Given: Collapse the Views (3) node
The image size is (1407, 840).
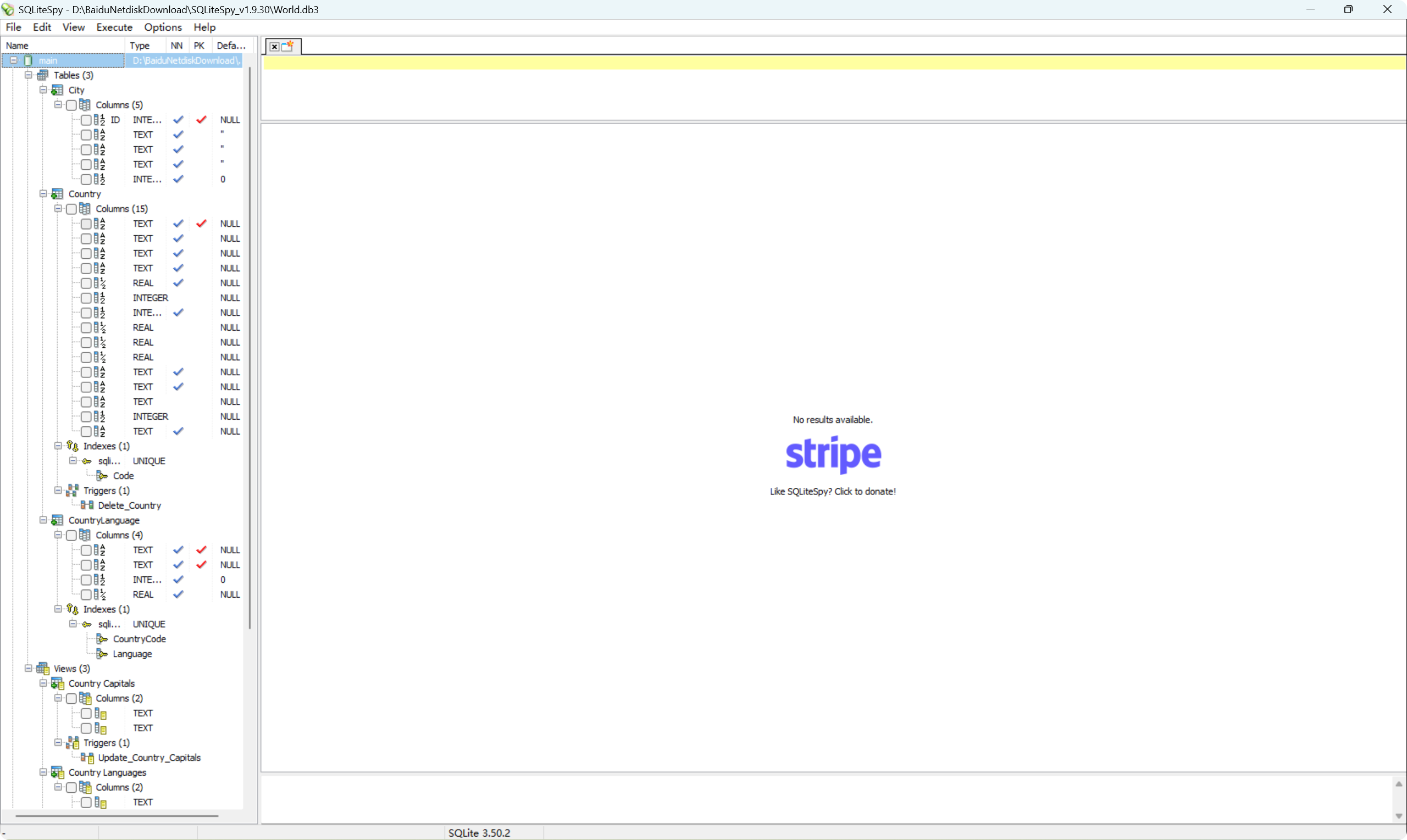Looking at the screenshot, I should [29, 669].
